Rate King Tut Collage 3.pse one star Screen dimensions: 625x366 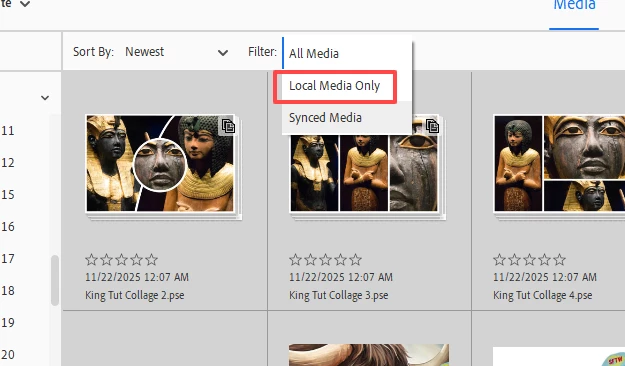295,260
